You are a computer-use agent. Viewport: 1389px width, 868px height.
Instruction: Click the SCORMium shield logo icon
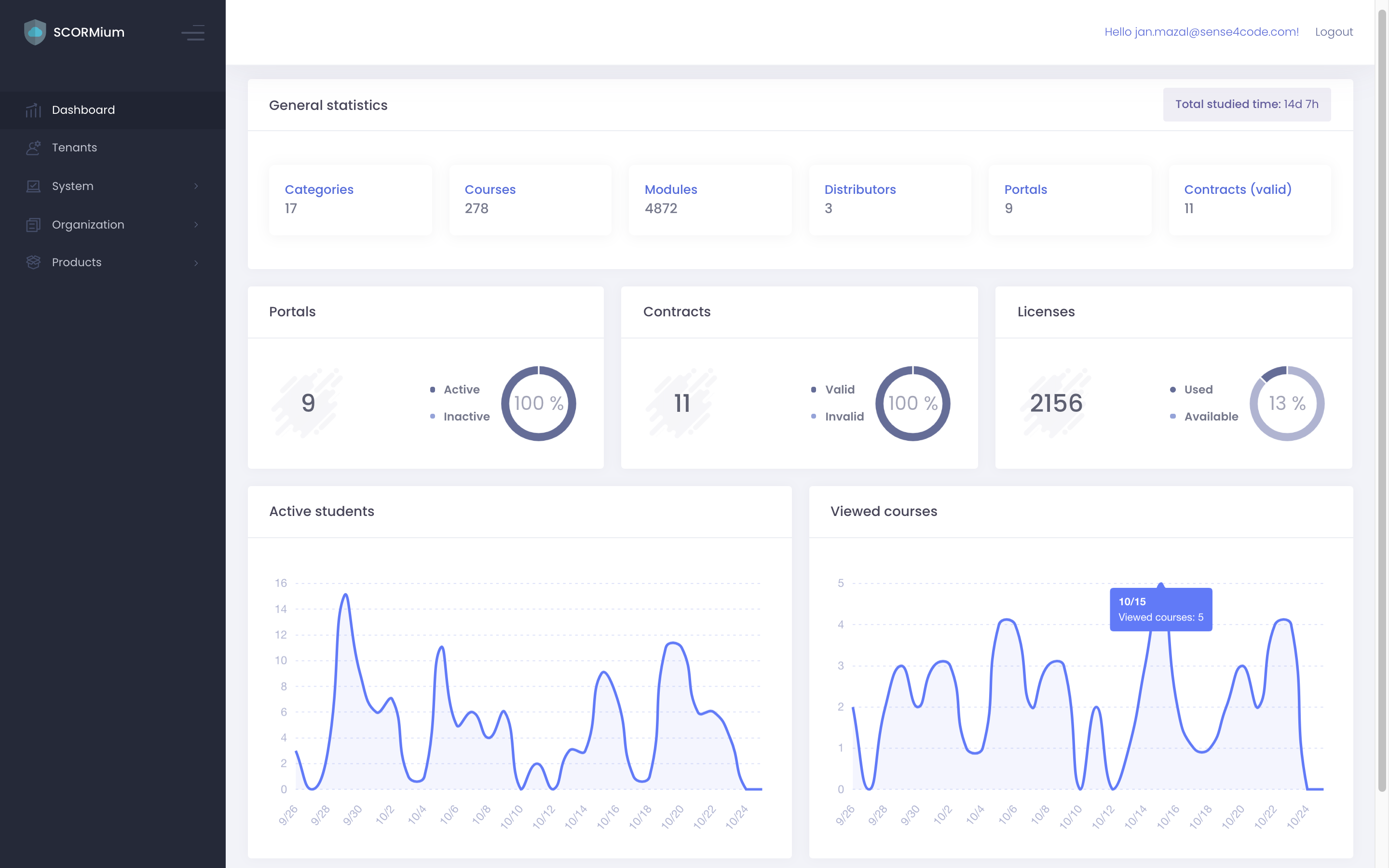tap(35, 32)
